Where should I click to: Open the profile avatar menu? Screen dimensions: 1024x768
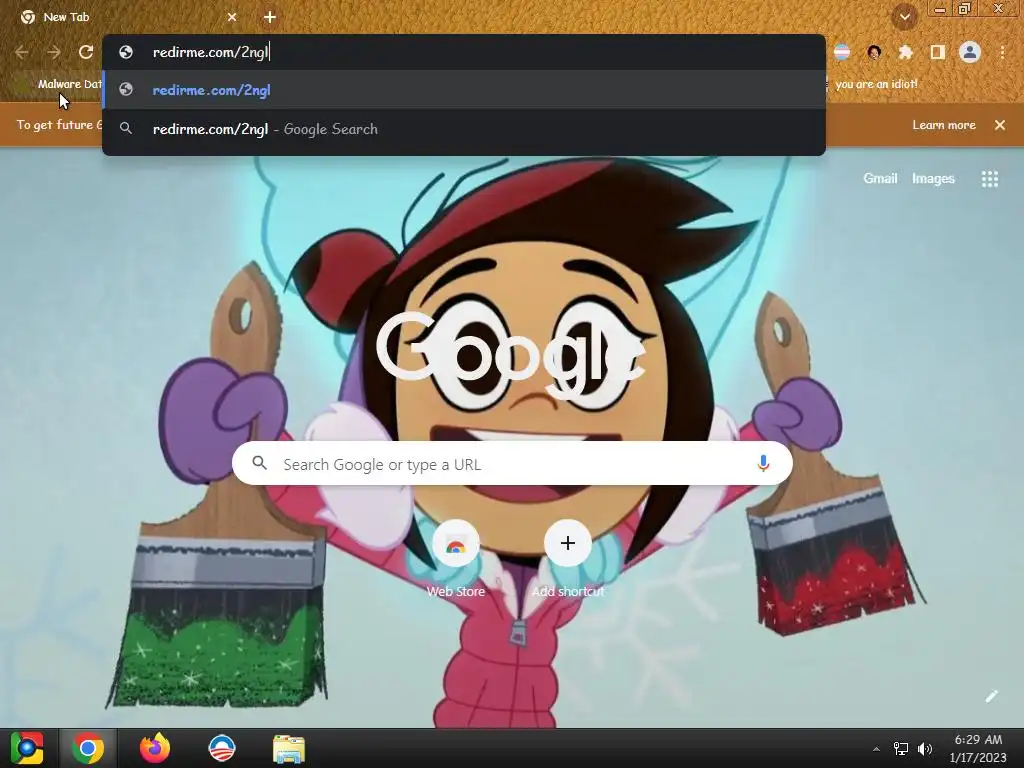(970, 52)
